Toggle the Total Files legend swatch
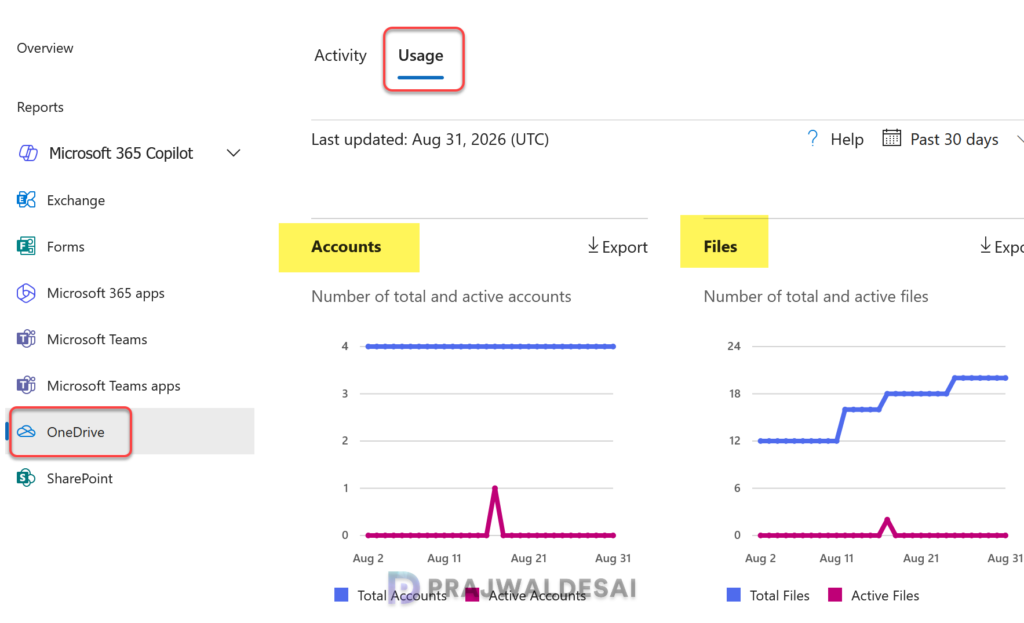Image resolution: width=1024 pixels, height=623 pixels. 733,595
